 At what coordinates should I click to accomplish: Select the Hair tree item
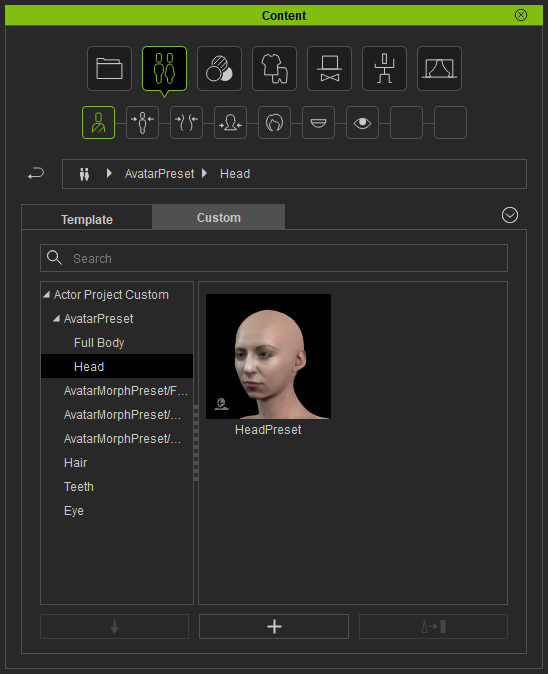pos(75,463)
